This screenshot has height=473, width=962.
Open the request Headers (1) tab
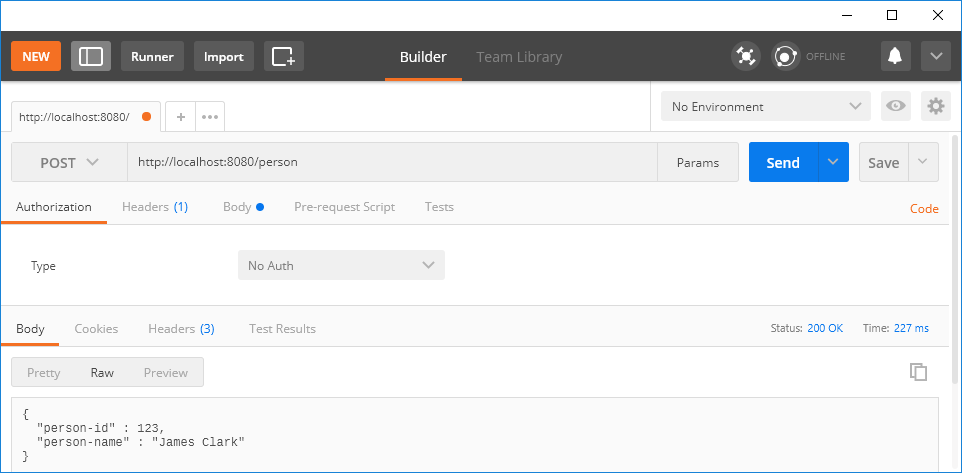pos(155,207)
